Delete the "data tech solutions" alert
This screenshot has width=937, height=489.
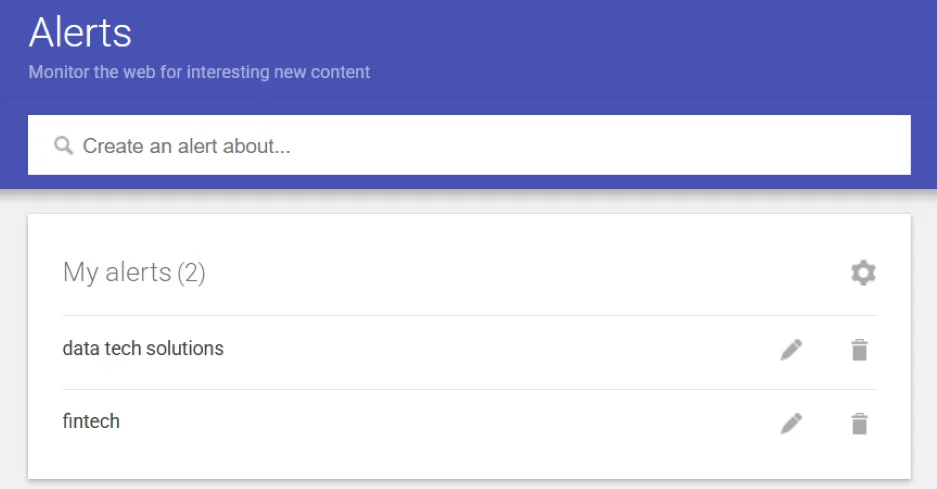coord(859,350)
